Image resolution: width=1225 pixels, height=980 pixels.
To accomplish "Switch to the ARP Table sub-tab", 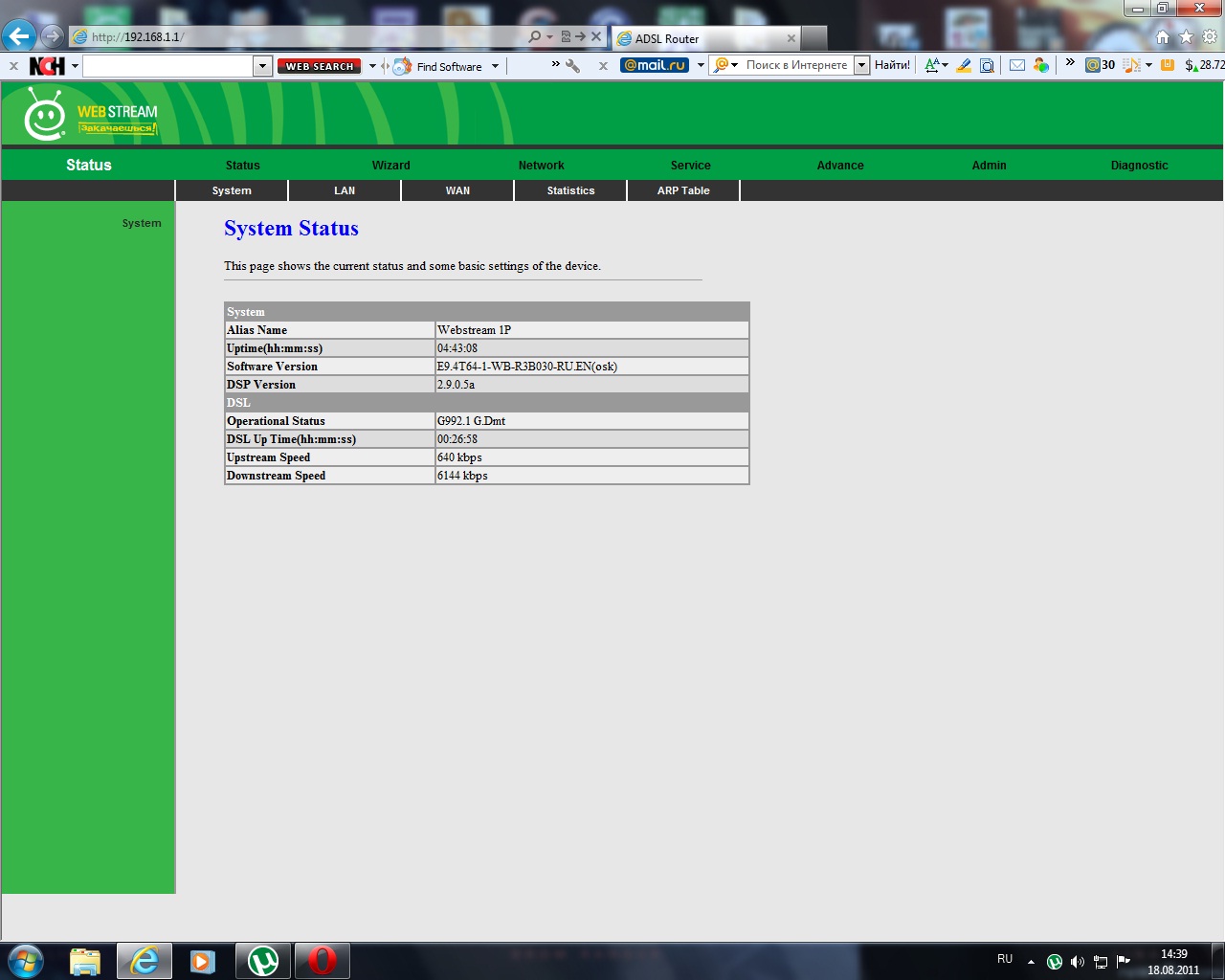I will coord(683,190).
